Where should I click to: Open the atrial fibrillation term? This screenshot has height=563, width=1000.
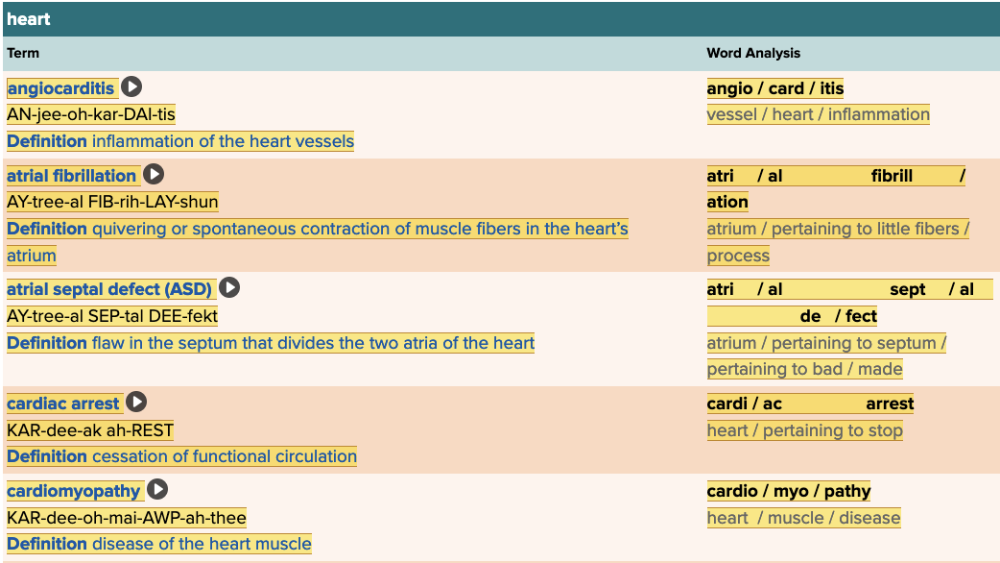[x=71, y=176]
